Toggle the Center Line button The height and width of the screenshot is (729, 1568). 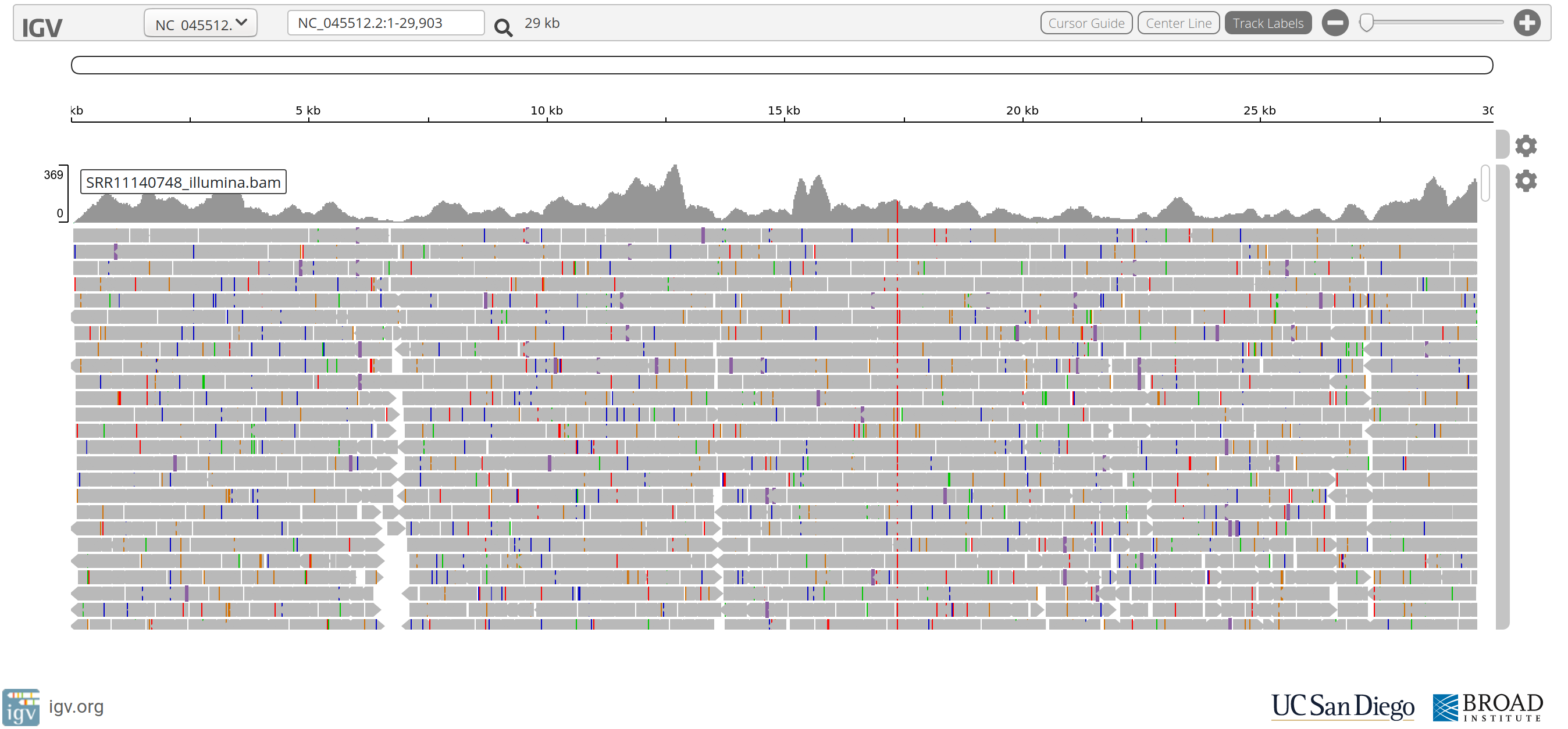pos(1178,23)
